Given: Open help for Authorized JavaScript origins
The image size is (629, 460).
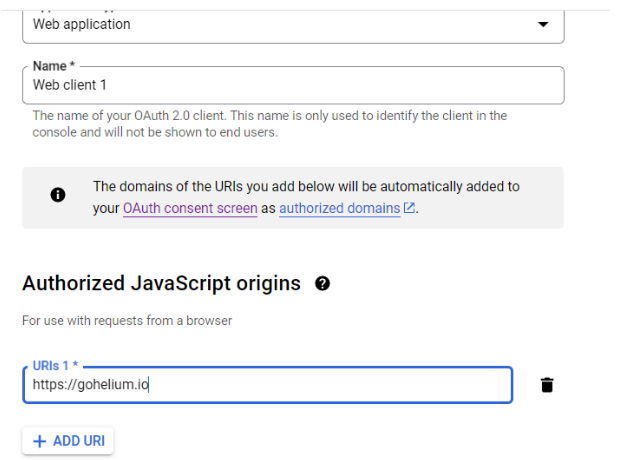Looking at the screenshot, I should tap(322, 284).
